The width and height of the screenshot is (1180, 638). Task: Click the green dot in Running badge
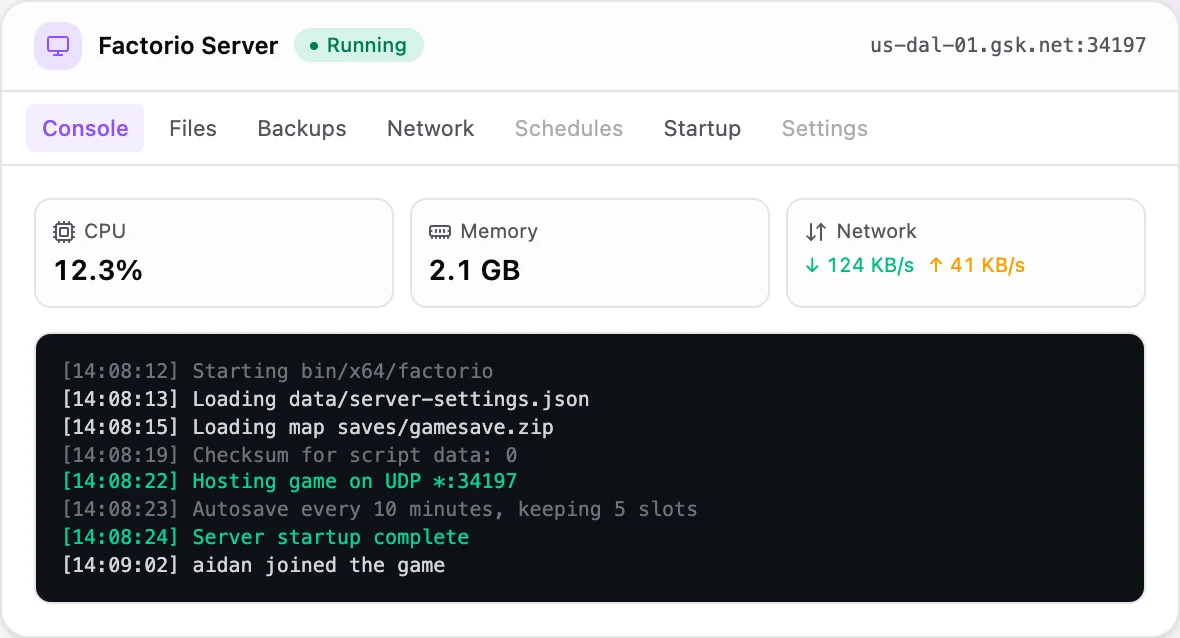[x=314, y=46]
